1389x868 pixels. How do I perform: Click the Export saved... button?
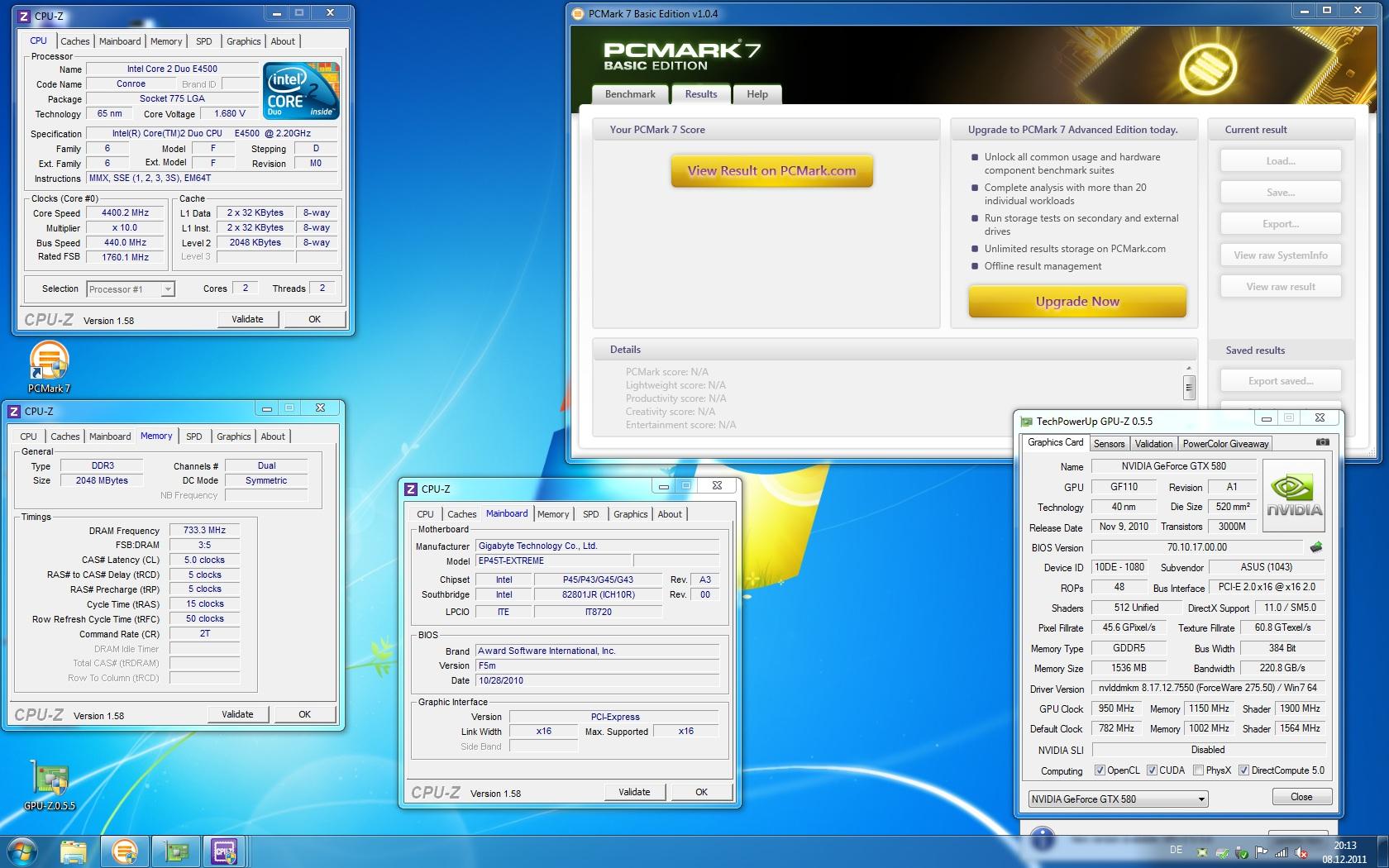pos(1281,381)
